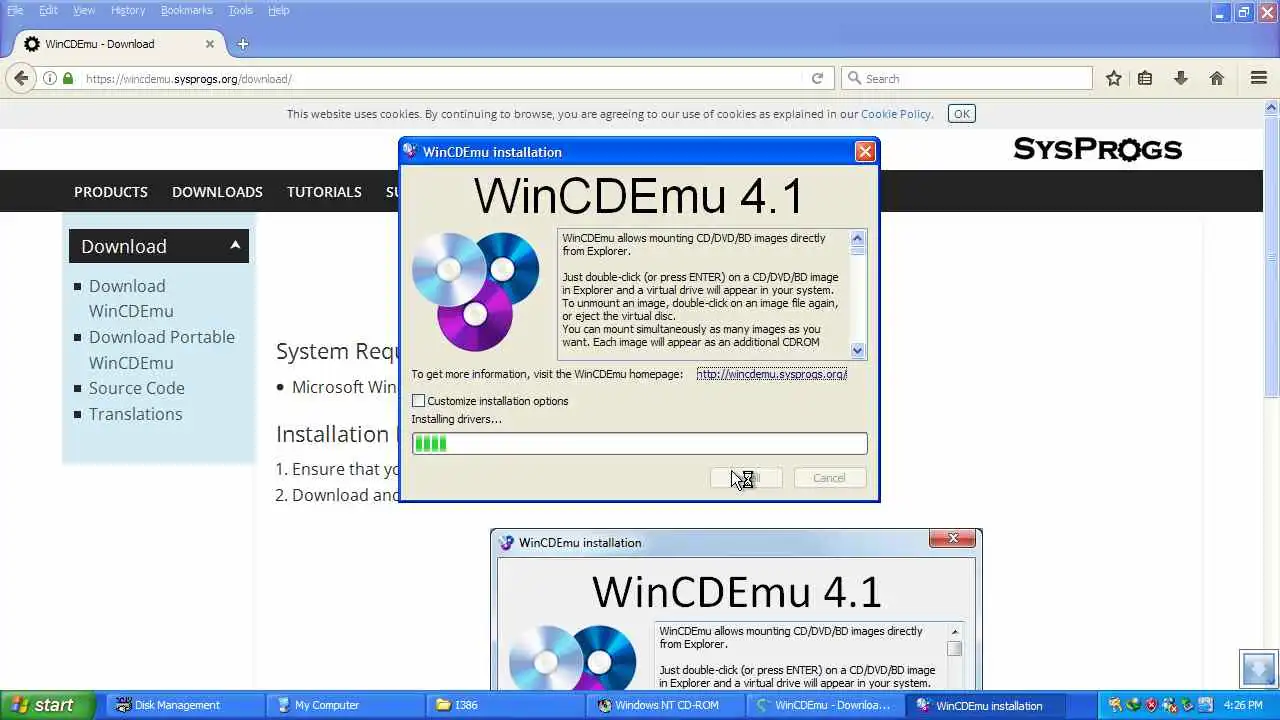Open DOWNLOADS in site navigation
Screen dimensions: 1280x720
point(217,191)
